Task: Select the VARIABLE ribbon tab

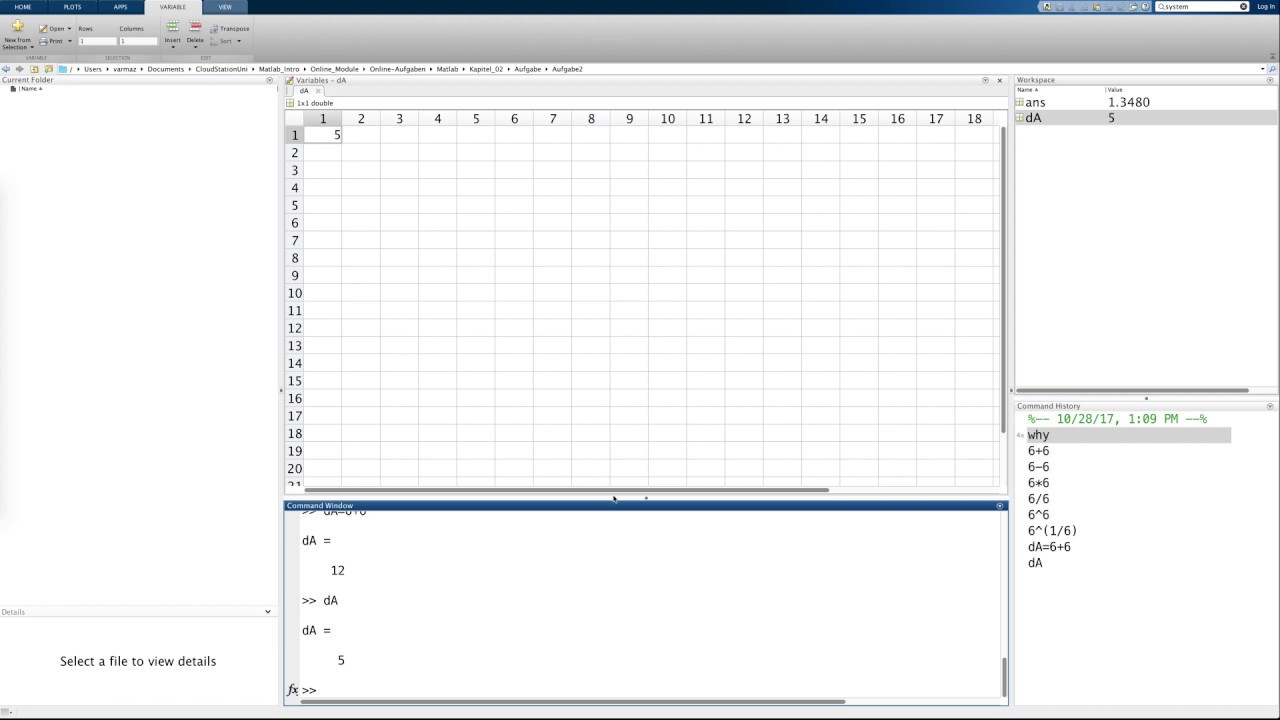Action: pos(172,7)
